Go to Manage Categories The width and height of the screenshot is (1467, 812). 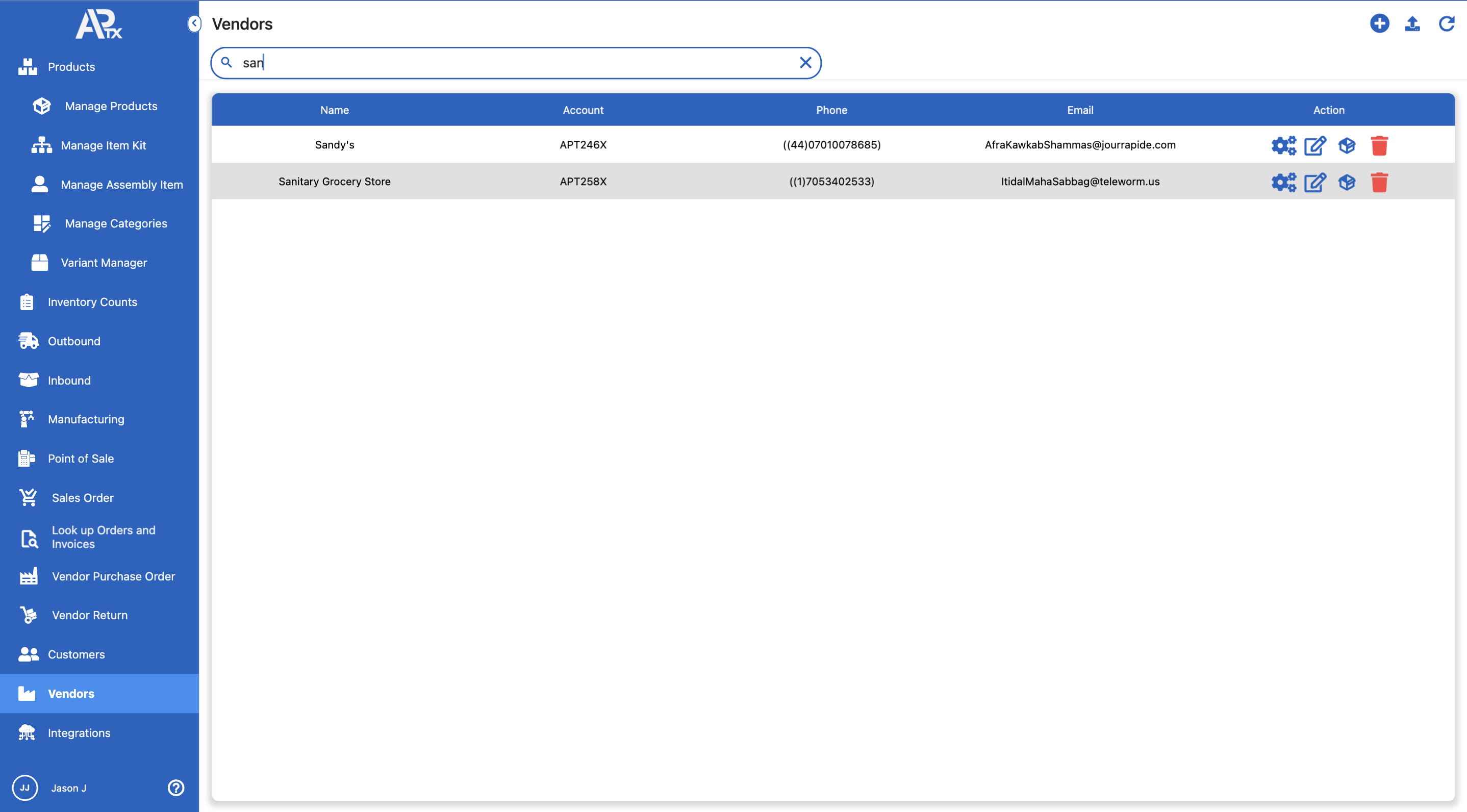coord(116,223)
